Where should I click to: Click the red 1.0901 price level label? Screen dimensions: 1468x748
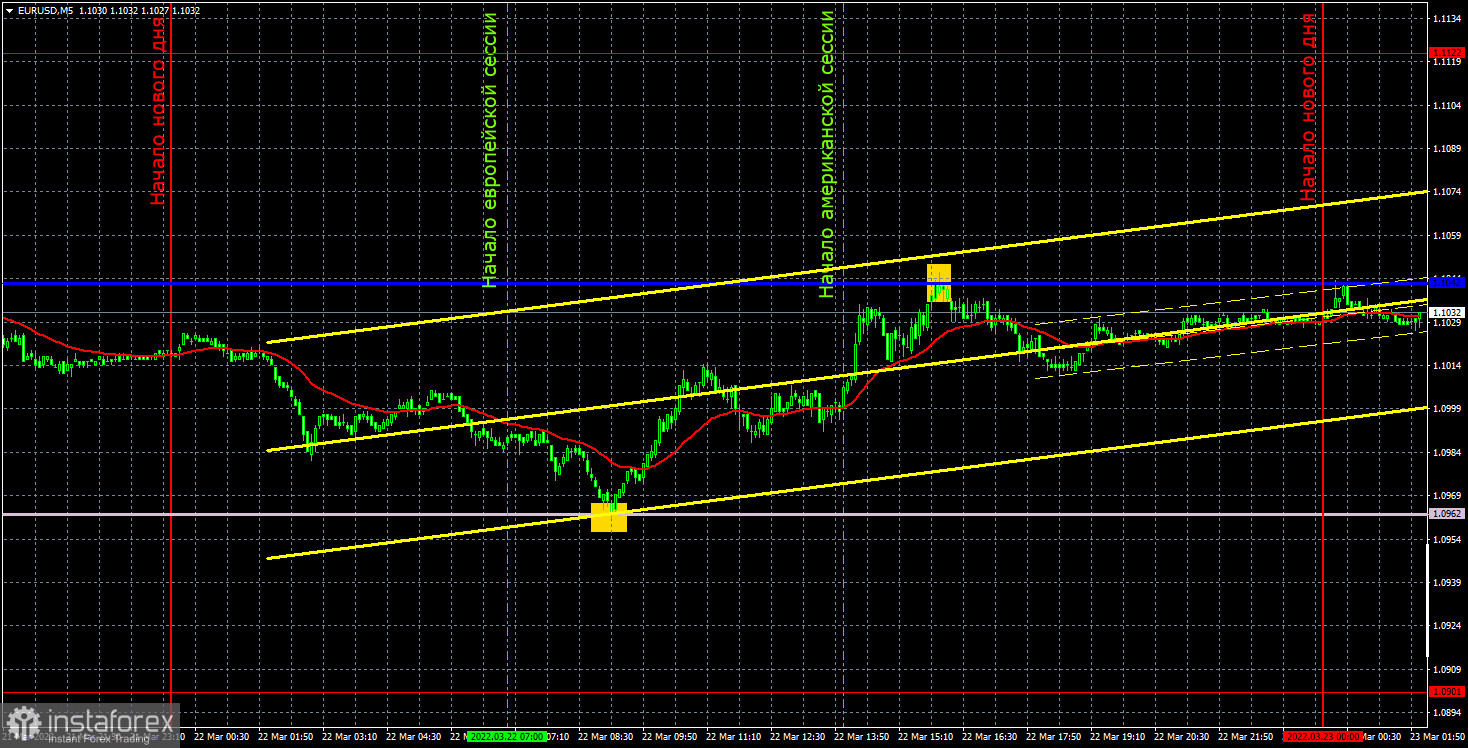(1447, 691)
